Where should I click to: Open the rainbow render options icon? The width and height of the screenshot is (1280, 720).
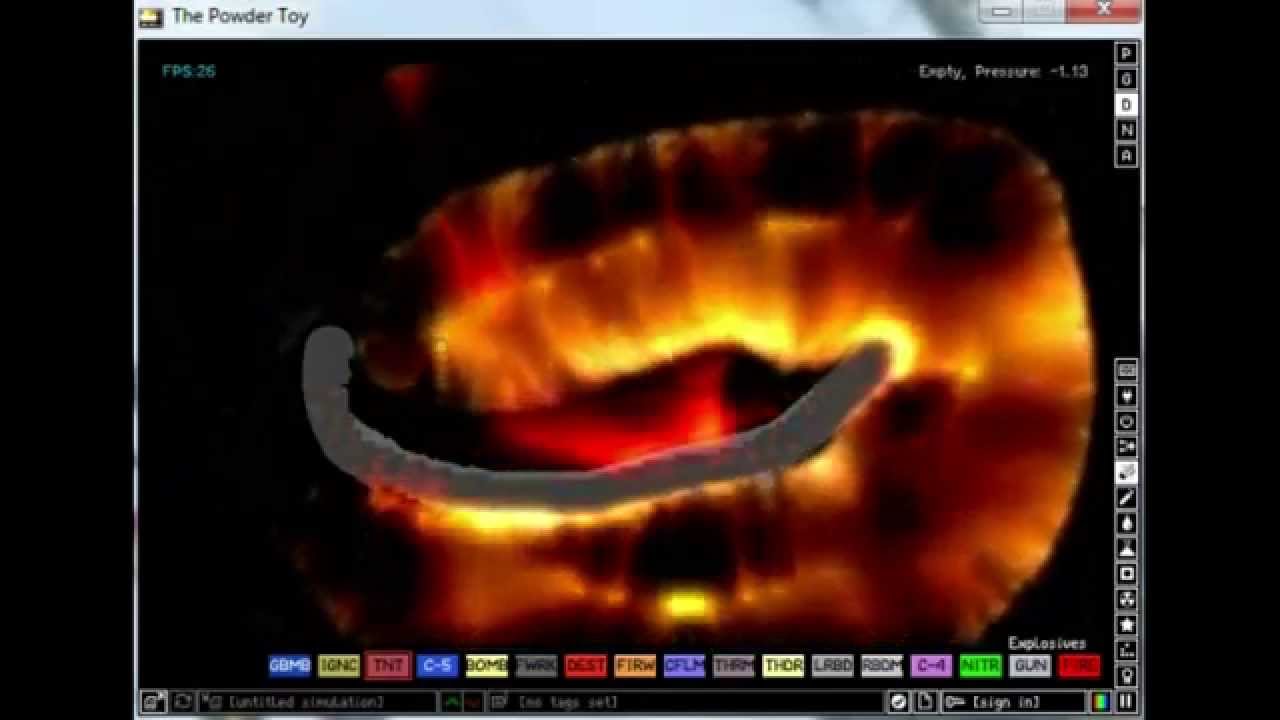1100,702
